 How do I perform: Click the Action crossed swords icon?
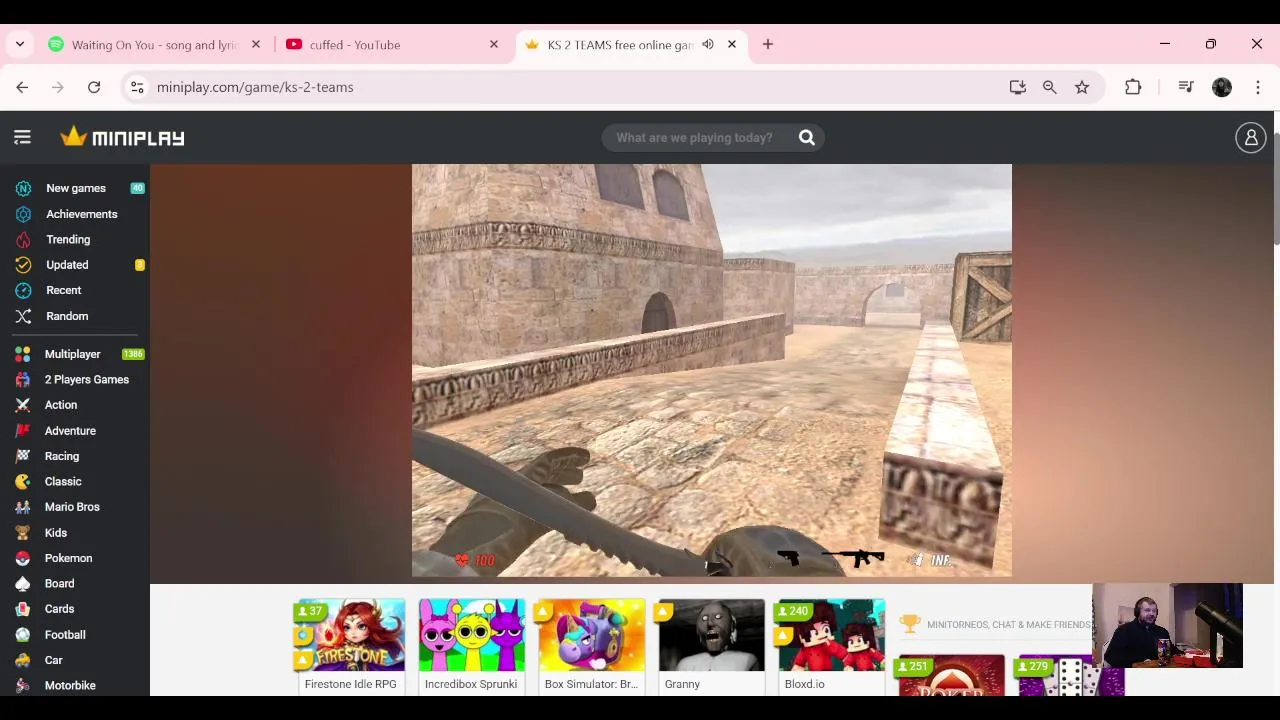point(23,405)
